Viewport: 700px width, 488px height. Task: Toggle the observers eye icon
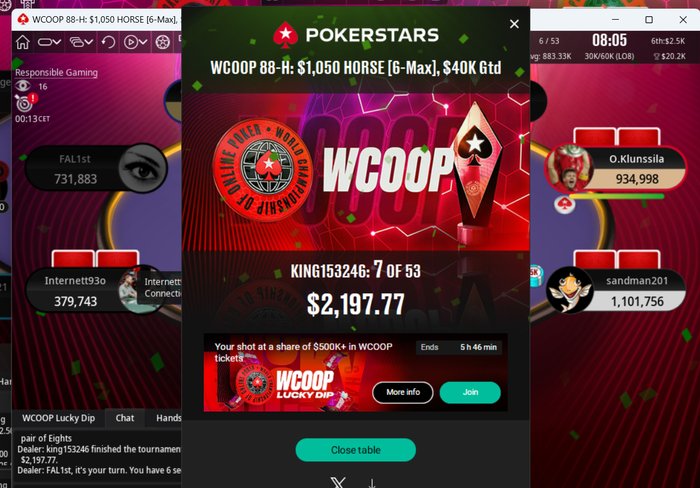coord(23,86)
